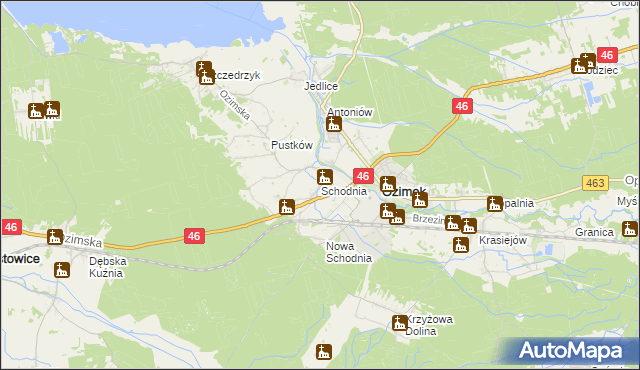The image size is (640, 370).
Task: Select the Nowa Schodnia place label
Action: coord(349,252)
